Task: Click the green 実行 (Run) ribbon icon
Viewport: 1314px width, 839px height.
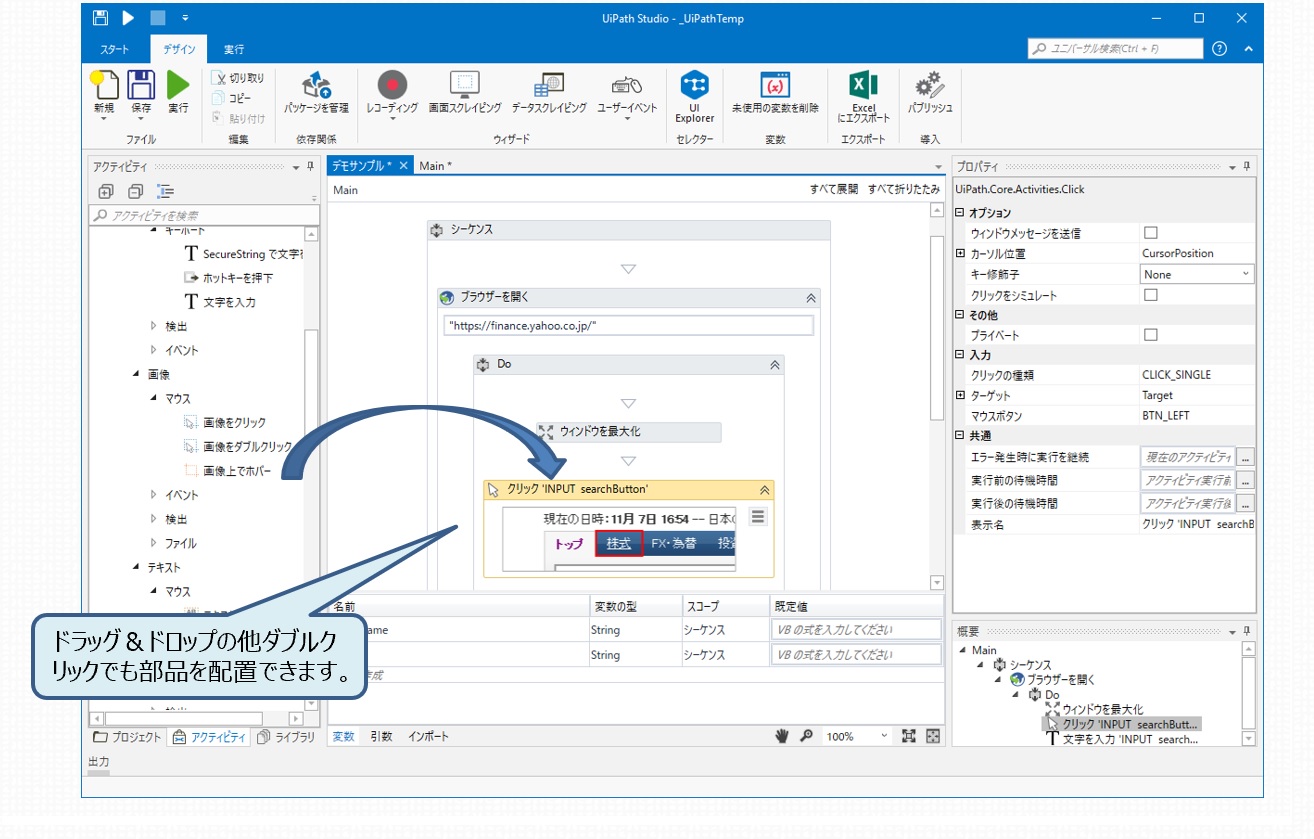Action: [178, 86]
